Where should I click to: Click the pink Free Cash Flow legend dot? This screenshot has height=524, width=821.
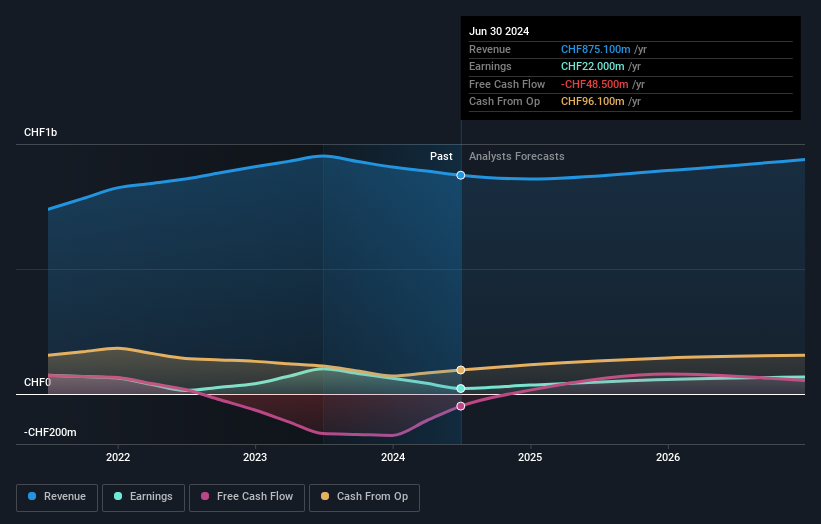tap(205, 496)
